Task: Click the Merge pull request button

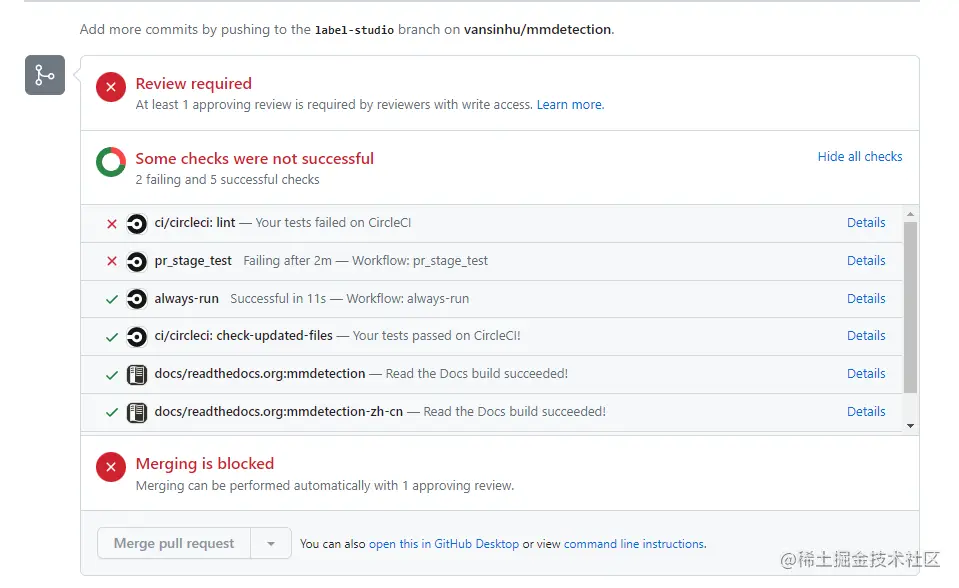Action: pyautogui.click(x=174, y=543)
